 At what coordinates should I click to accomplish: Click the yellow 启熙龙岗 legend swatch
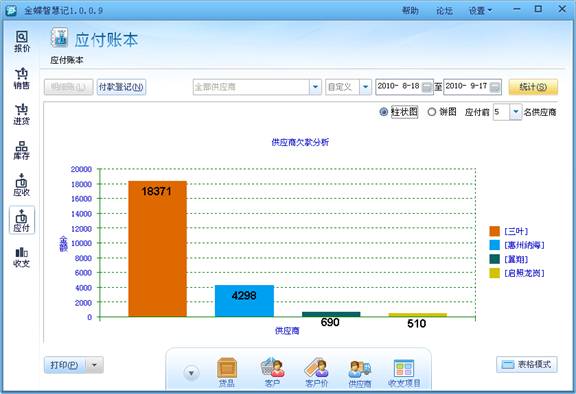tap(494, 273)
